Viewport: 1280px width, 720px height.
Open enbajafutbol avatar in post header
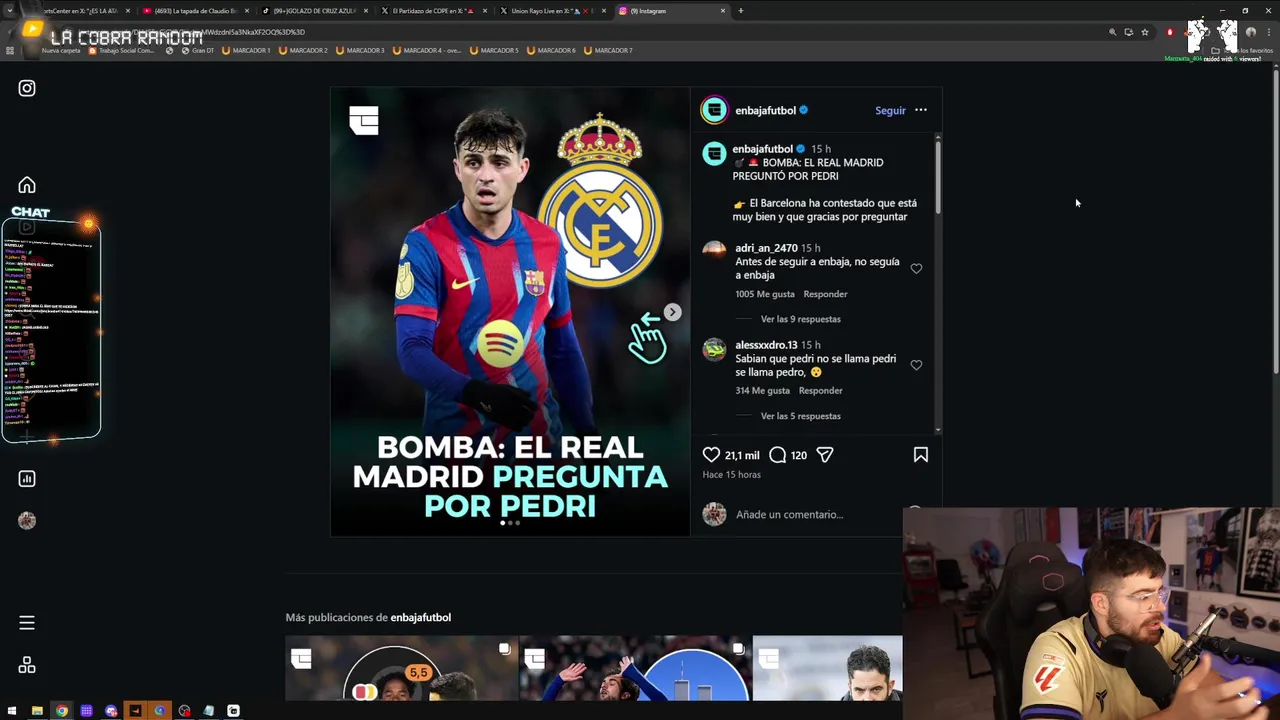click(x=714, y=110)
